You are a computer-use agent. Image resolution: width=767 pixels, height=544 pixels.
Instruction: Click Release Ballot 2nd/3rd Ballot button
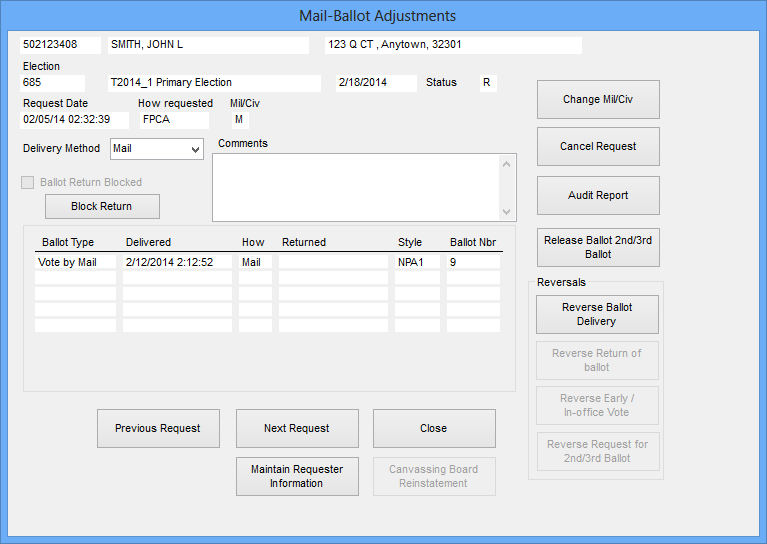pyautogui.click(x=598, y=248)
